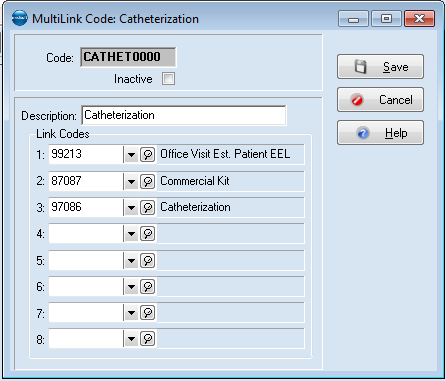Screen dimensions: 446x381
Task: Open Help for this dialog
Action: tap(380, 133)
